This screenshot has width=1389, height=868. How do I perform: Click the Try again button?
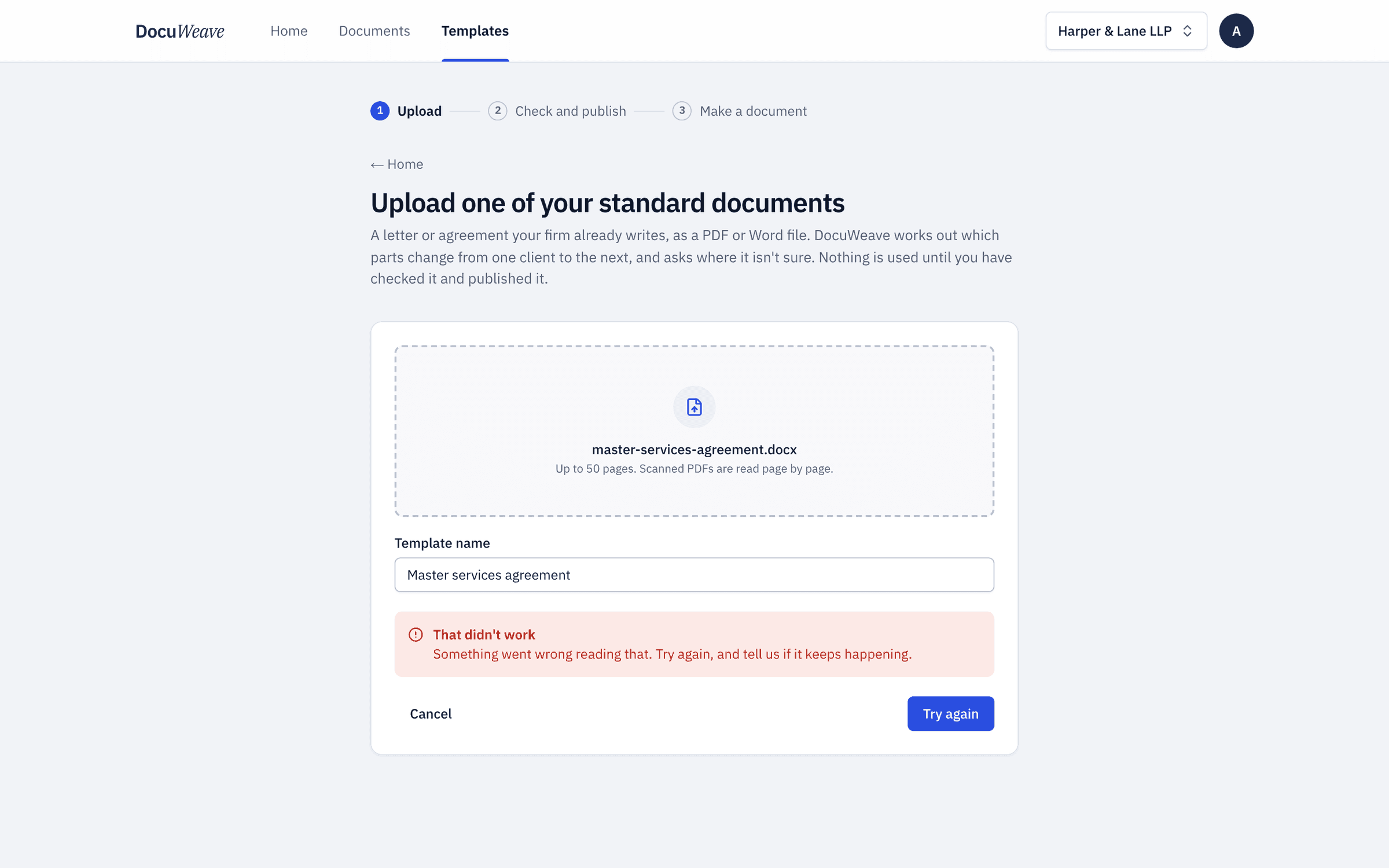click(950, 713)
